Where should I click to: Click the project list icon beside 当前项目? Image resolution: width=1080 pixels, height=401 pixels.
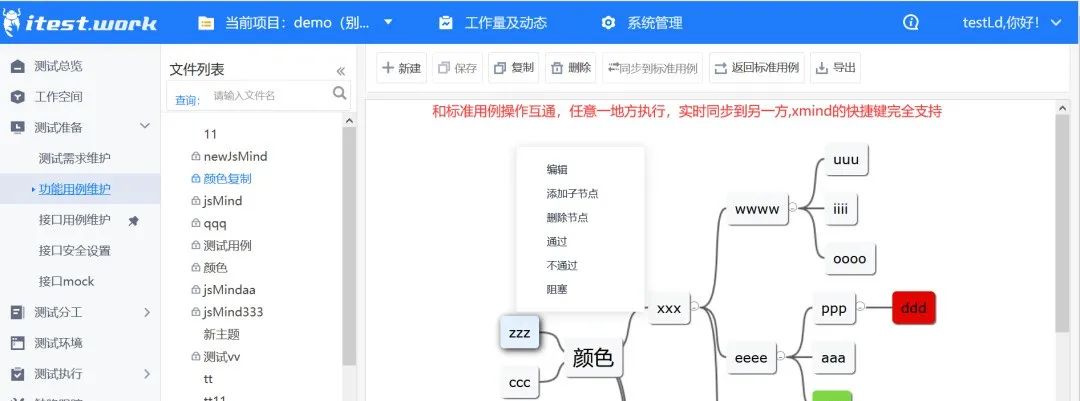(x=206, y=23)
